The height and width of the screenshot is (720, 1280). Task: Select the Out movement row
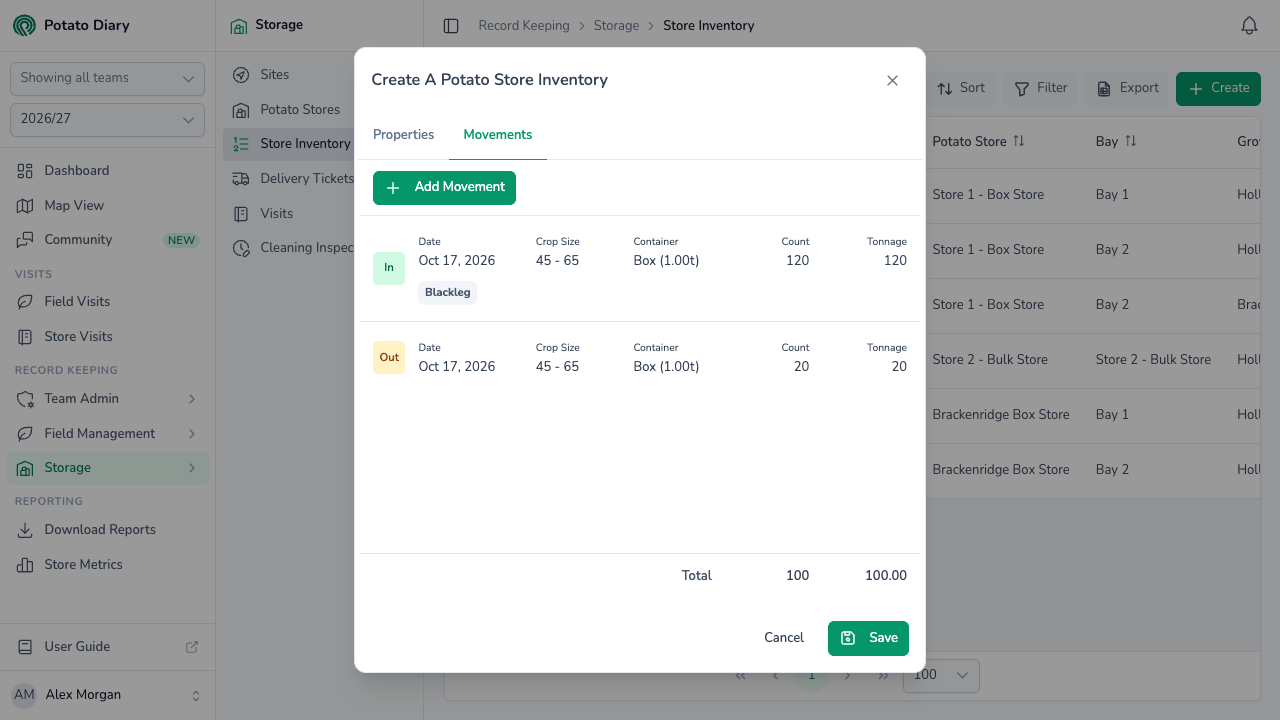(x=640, y=358)
